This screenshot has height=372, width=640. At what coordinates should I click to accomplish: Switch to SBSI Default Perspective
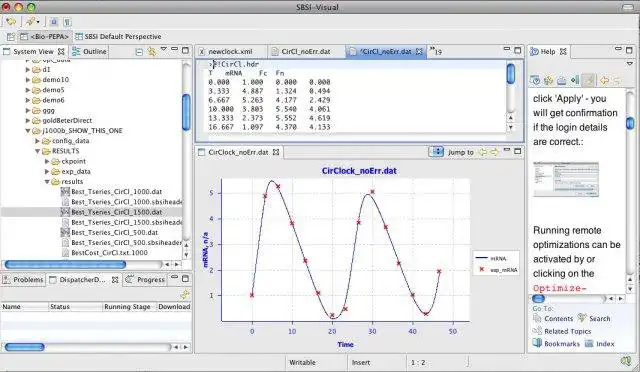[x=118, y=37]
